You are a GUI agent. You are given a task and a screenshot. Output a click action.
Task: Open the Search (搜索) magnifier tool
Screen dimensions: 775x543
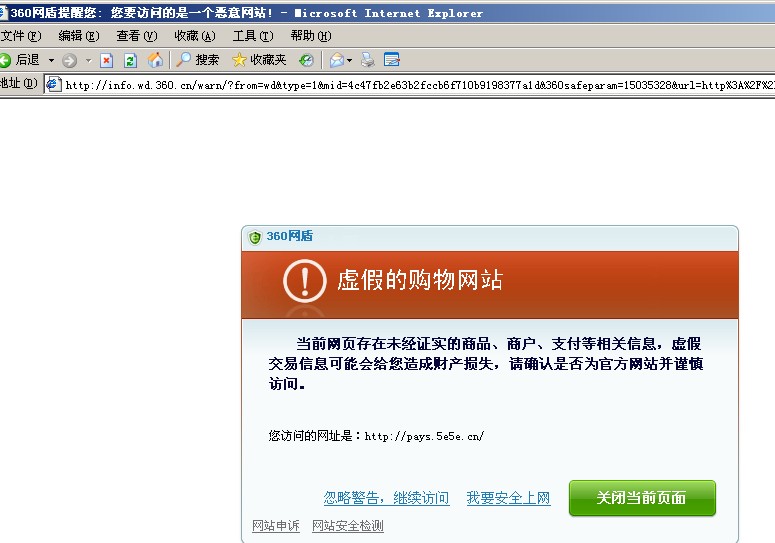[198, 60]
